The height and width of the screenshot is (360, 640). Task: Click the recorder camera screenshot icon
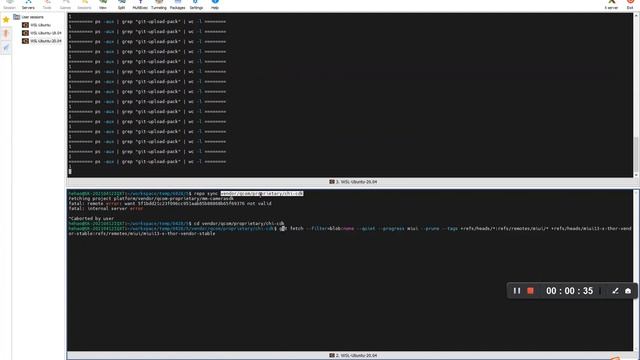tap(628, 291)
